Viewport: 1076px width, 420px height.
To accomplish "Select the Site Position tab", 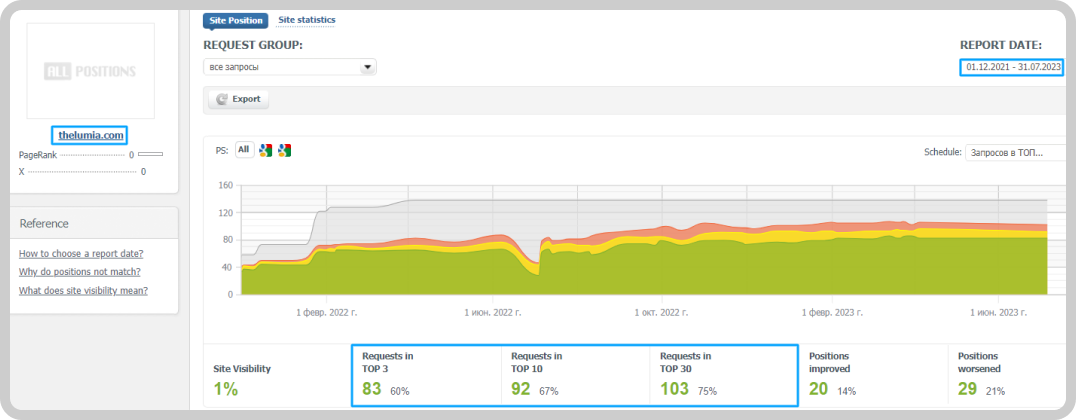I will point(235,21).
